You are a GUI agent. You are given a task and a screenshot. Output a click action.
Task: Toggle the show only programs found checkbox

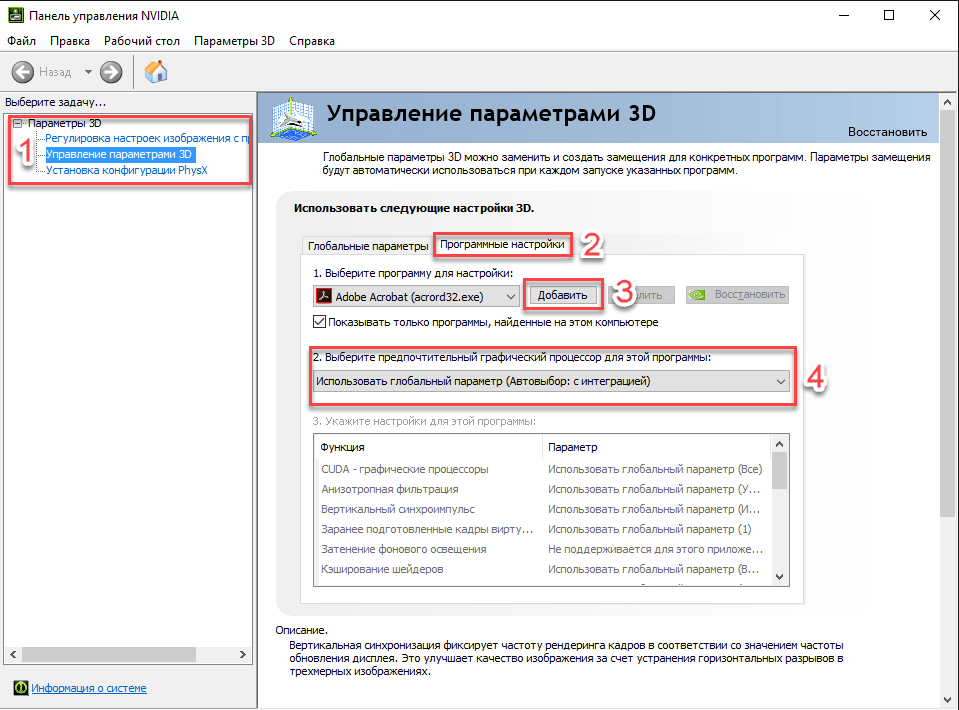click(x=320, y=322)
